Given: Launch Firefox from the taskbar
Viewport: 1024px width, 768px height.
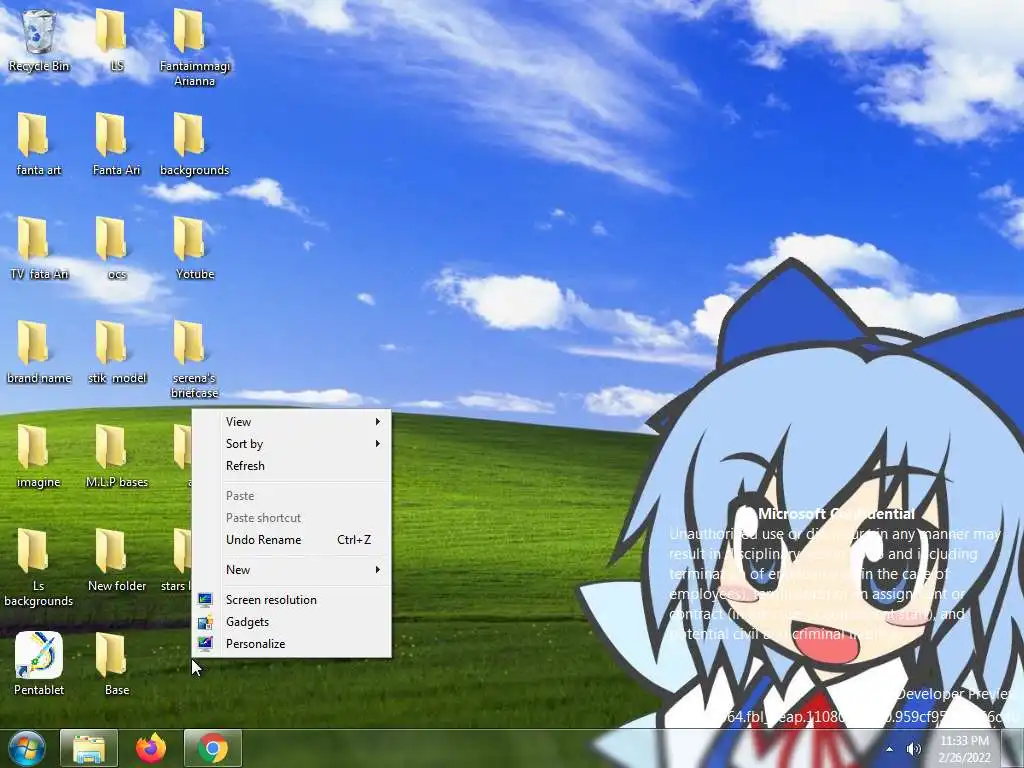Looking at the screenshot, I should [151, 748].
